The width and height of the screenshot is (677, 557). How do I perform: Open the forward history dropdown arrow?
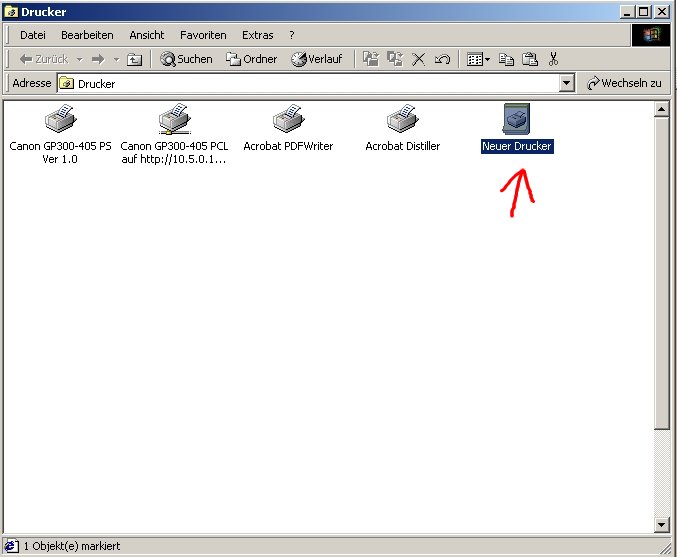[116, 59]
